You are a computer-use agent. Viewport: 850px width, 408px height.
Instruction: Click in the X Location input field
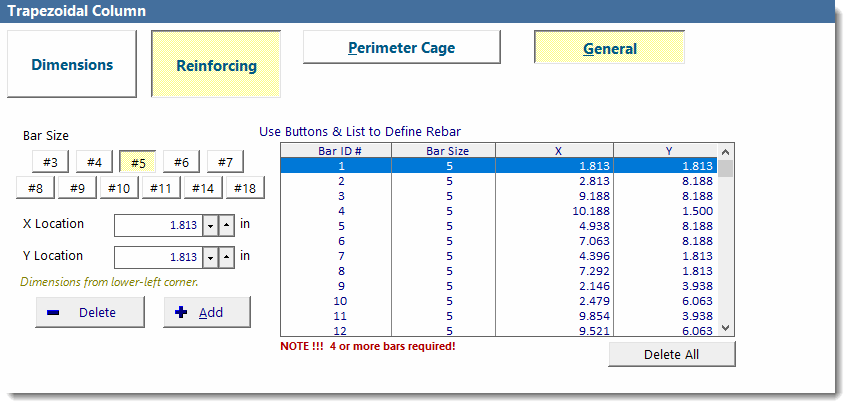158,225
